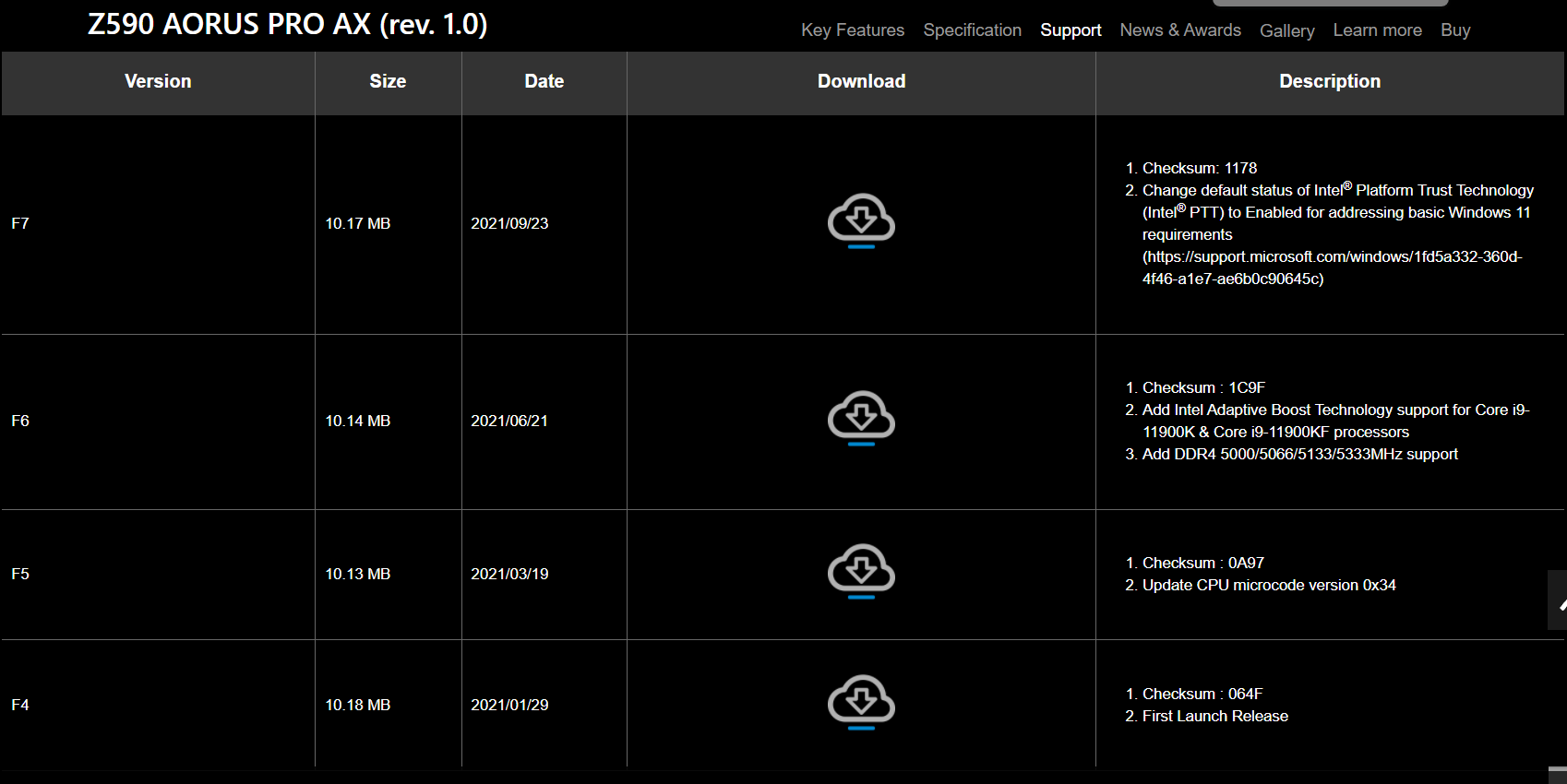Click the 2021/03/19 date

[509, 574]
